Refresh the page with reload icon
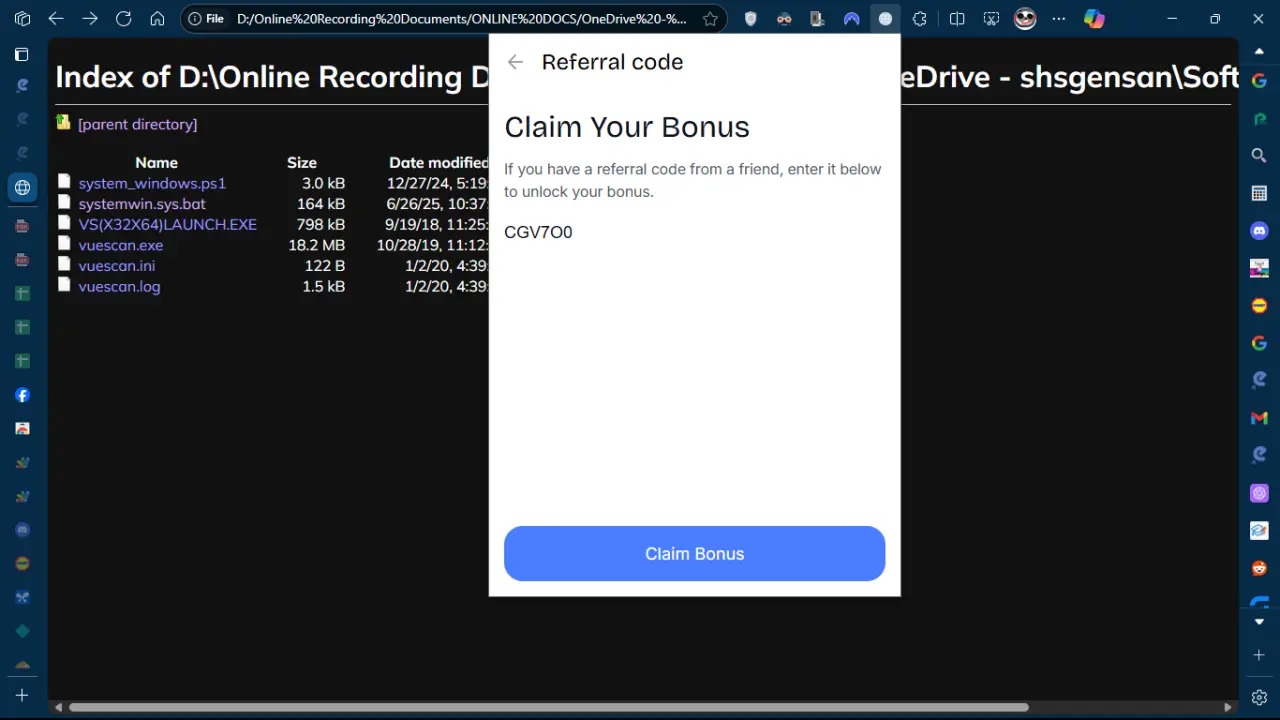The width and height of the screenshot is (1280, 720). pos(124,19)
